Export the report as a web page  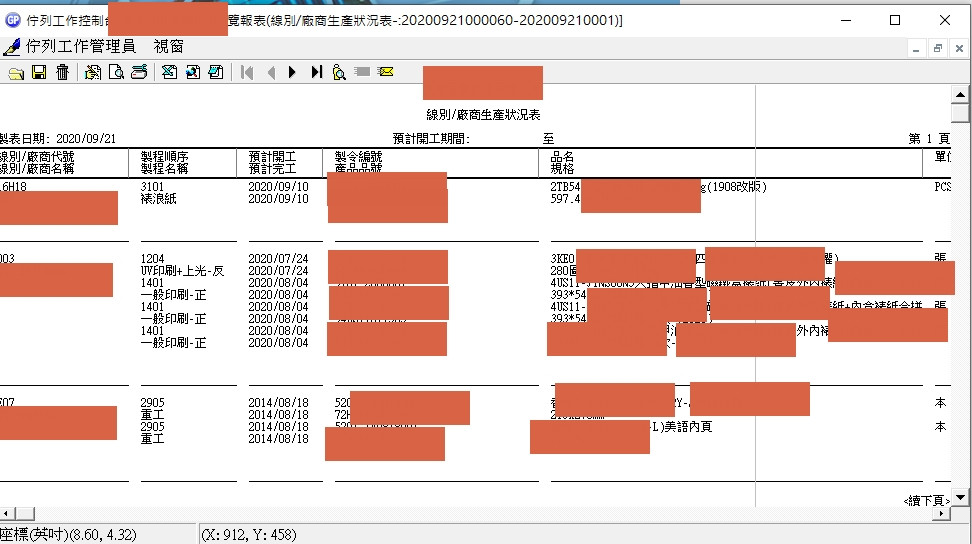[193, 72]
